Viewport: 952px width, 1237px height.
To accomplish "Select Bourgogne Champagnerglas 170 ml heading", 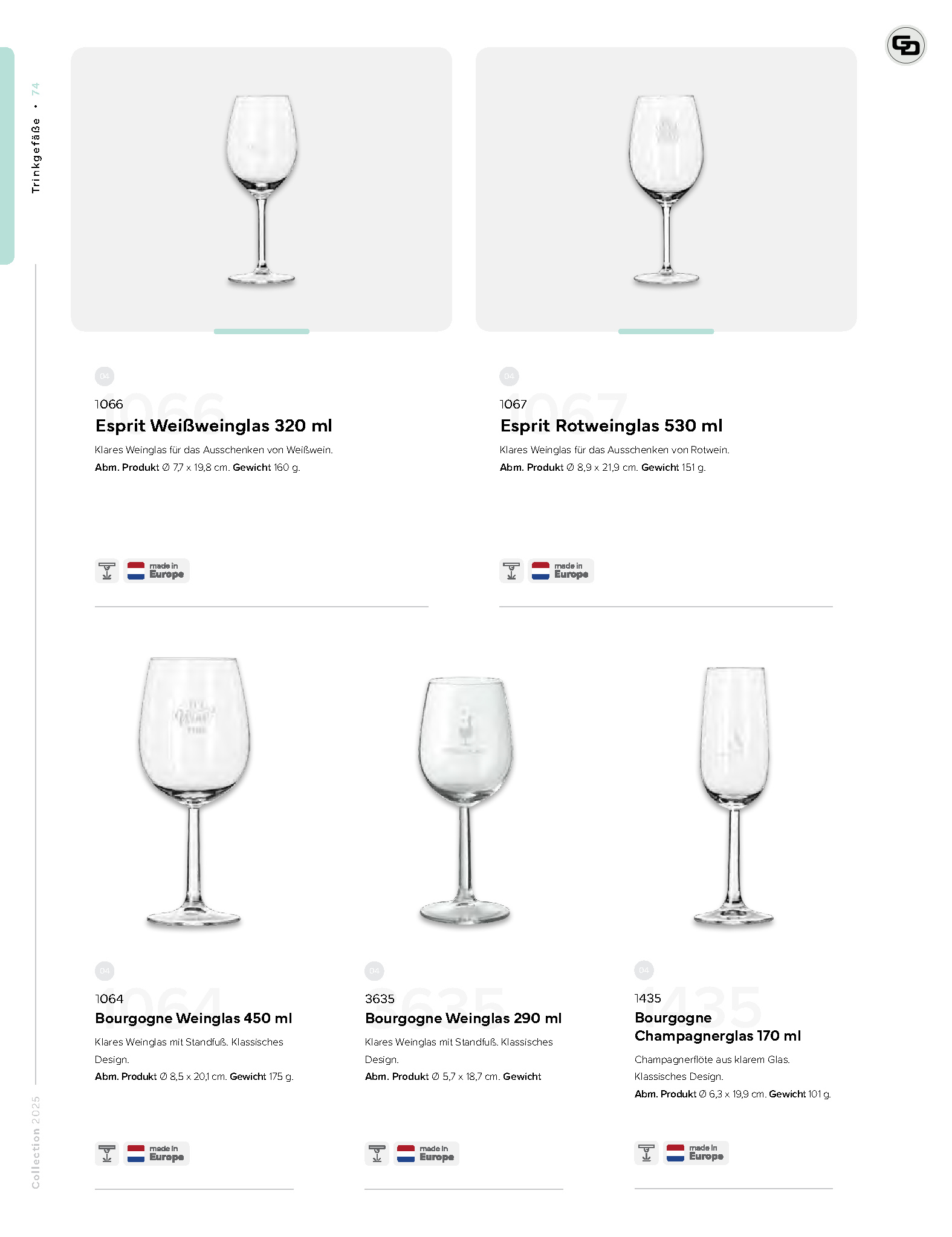I will pyautogui.click(x=717, y=1027).
